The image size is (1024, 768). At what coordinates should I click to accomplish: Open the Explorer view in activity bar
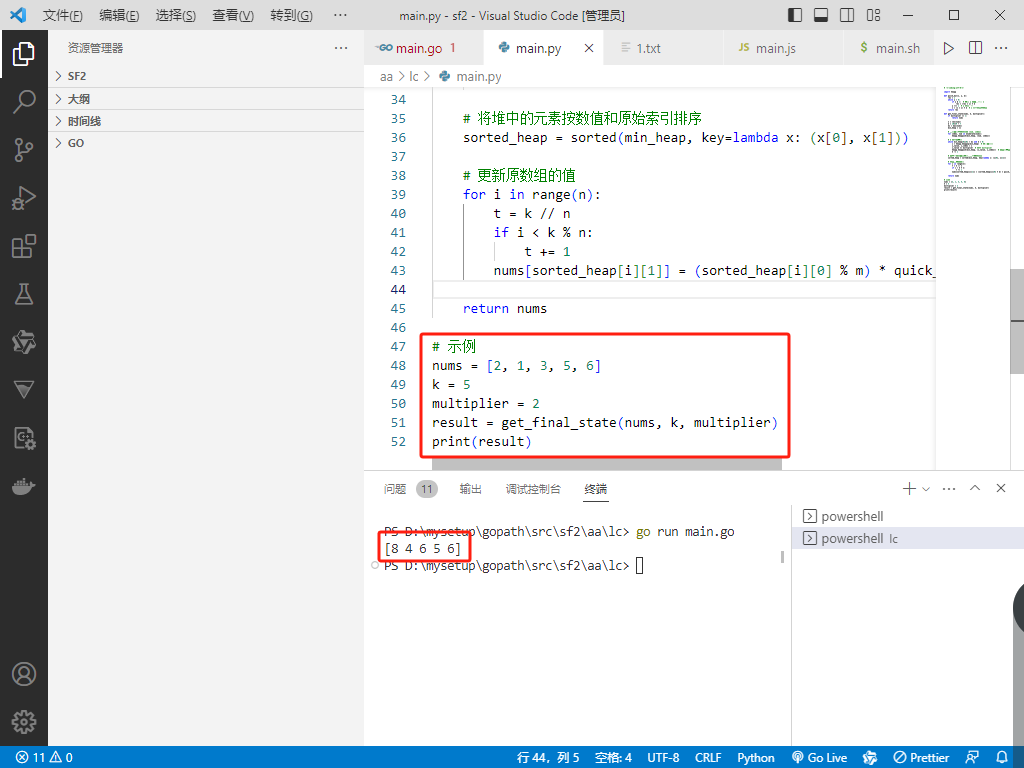(24, 54)
